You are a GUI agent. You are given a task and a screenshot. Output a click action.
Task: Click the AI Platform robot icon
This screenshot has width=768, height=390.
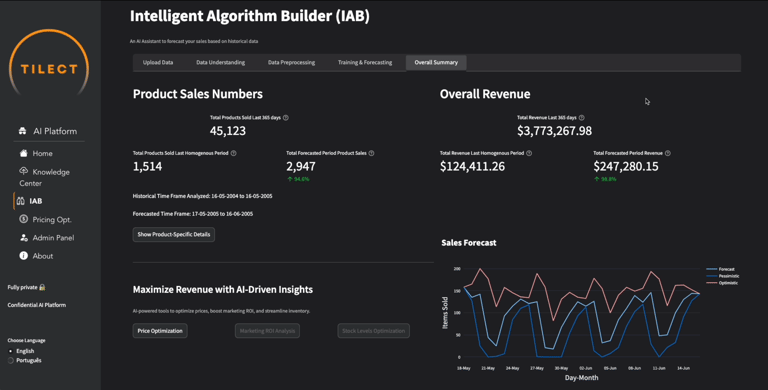point(23,131)
